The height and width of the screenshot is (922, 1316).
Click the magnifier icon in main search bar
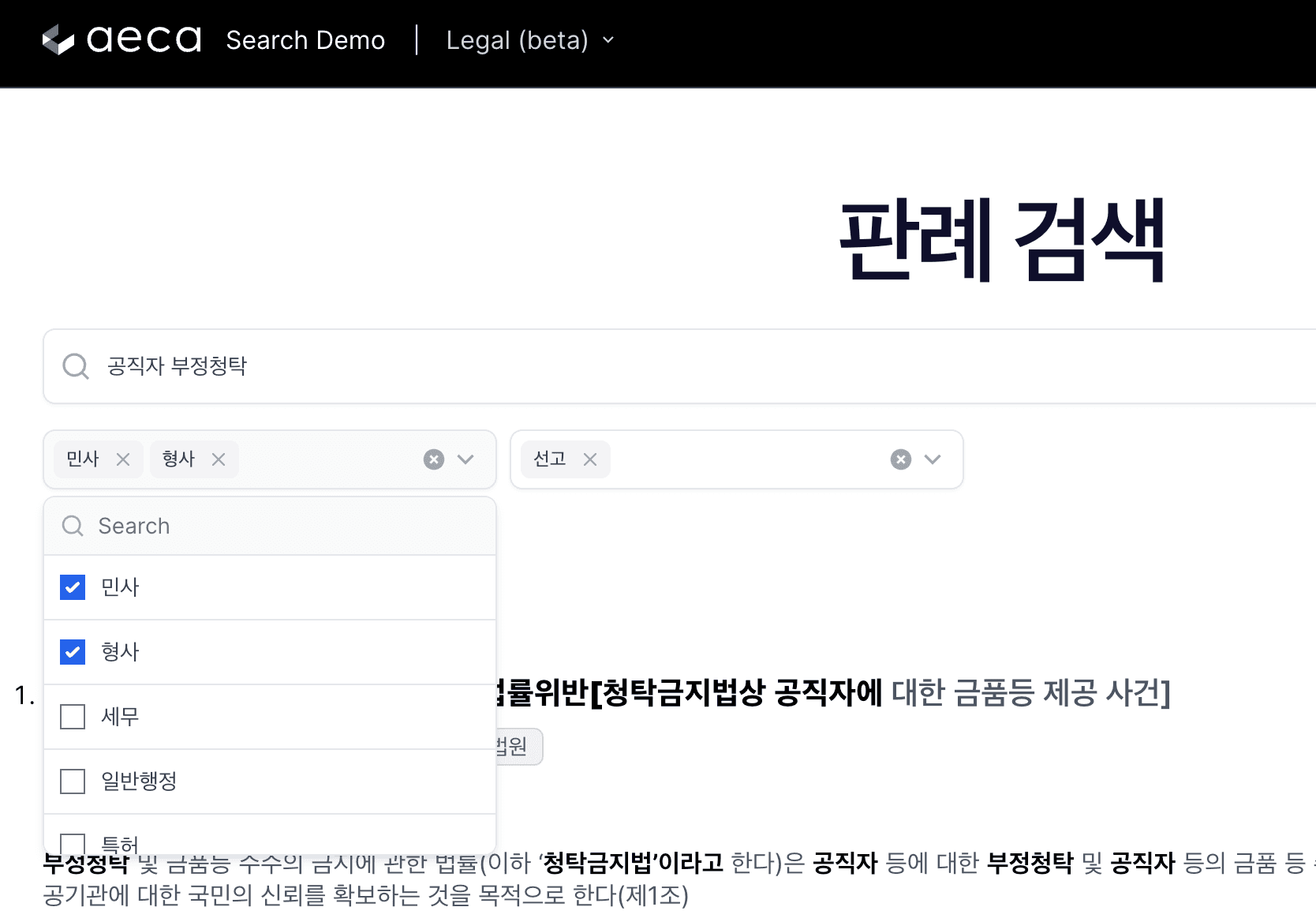[x=76, y=366]
